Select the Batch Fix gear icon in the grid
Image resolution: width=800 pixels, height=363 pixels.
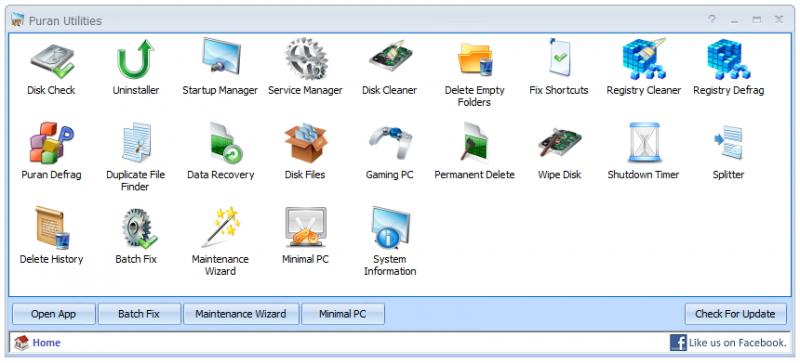(x=139, y=228)
